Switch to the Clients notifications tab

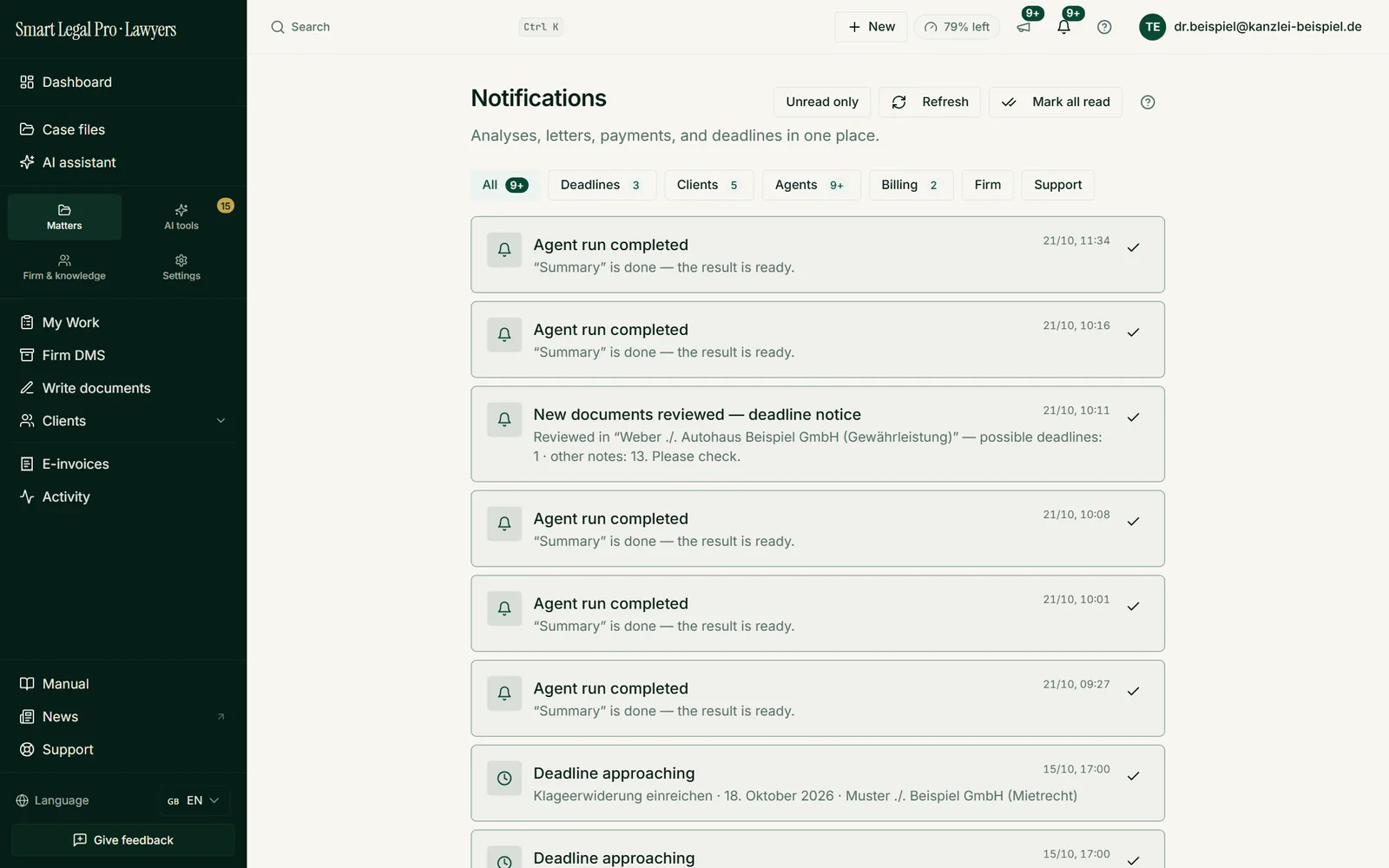[x=708, y=185]
